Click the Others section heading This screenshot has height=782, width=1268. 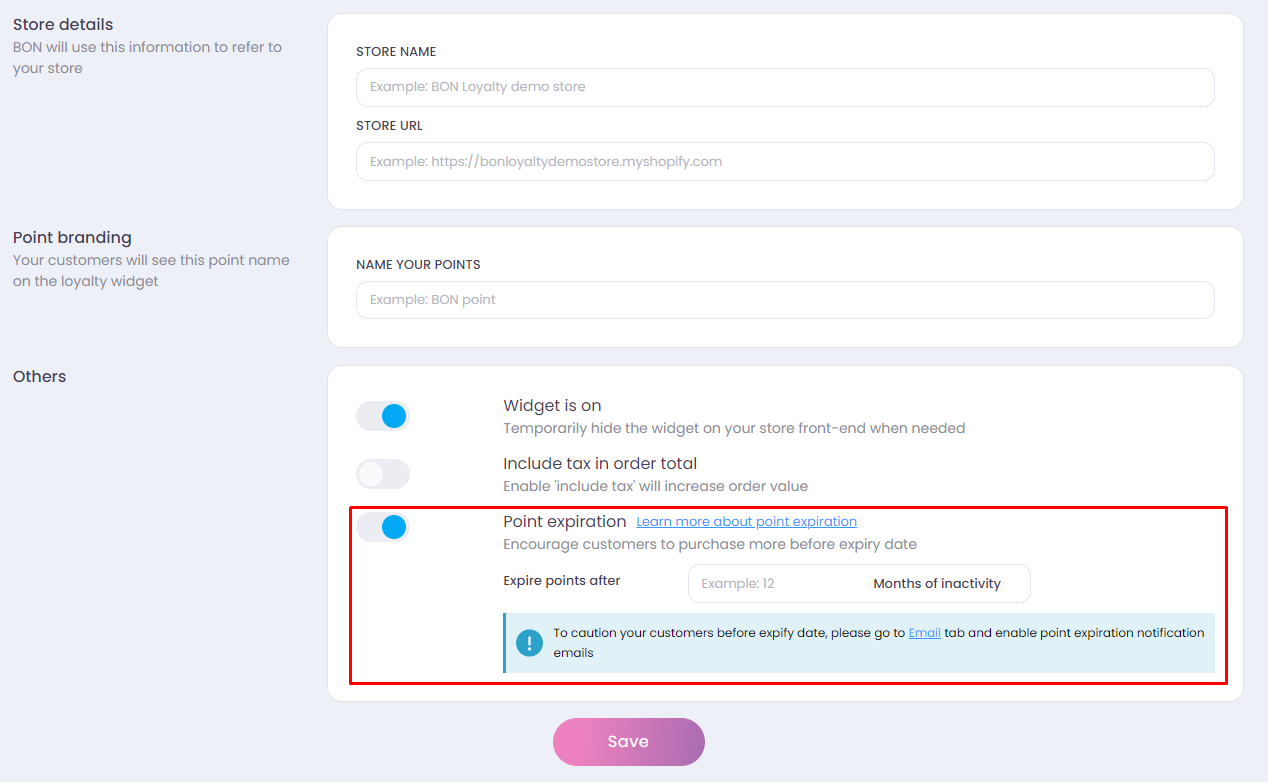tap(39, 377)
